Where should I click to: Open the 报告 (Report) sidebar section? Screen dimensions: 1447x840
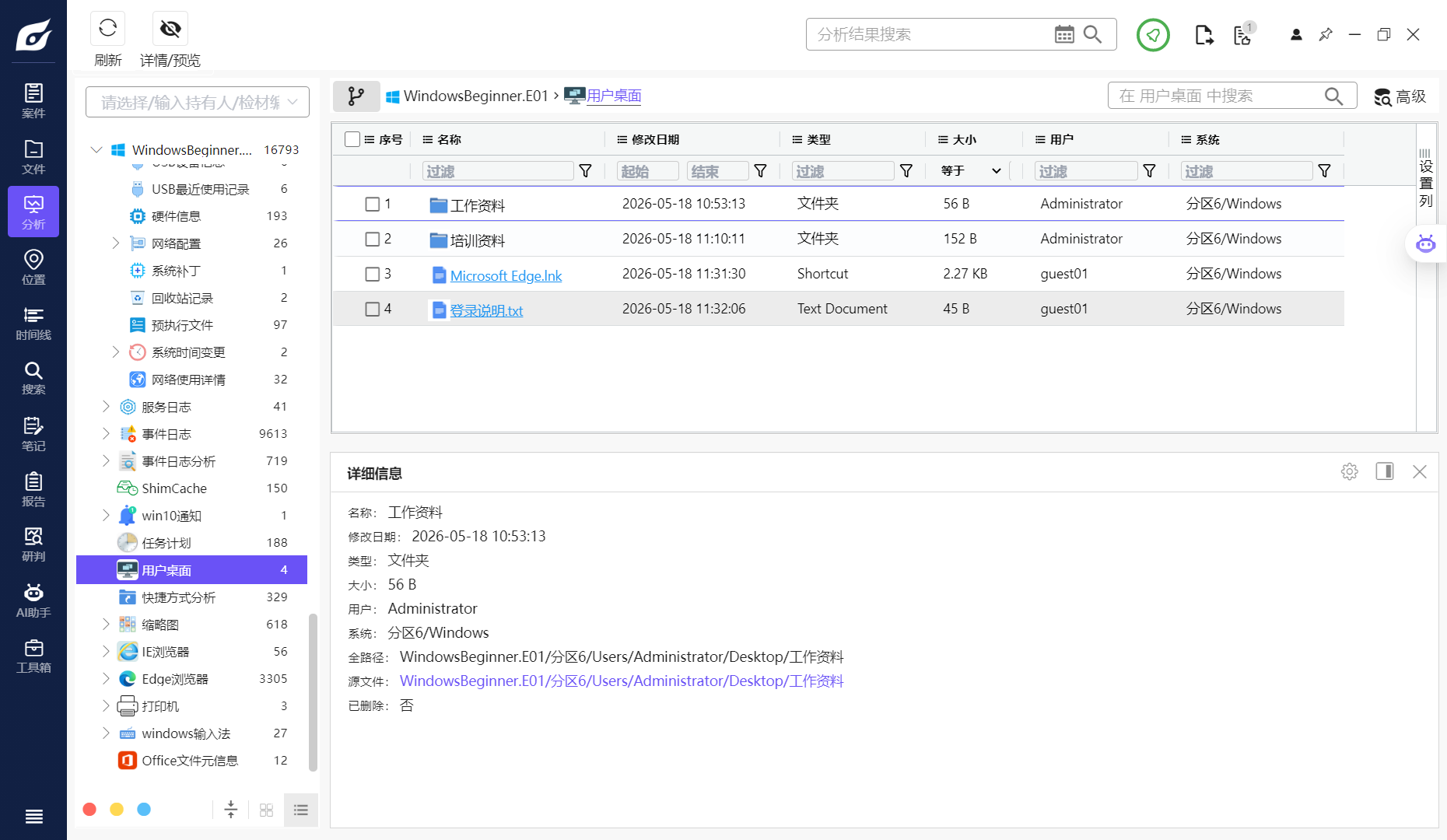[33, 489]
